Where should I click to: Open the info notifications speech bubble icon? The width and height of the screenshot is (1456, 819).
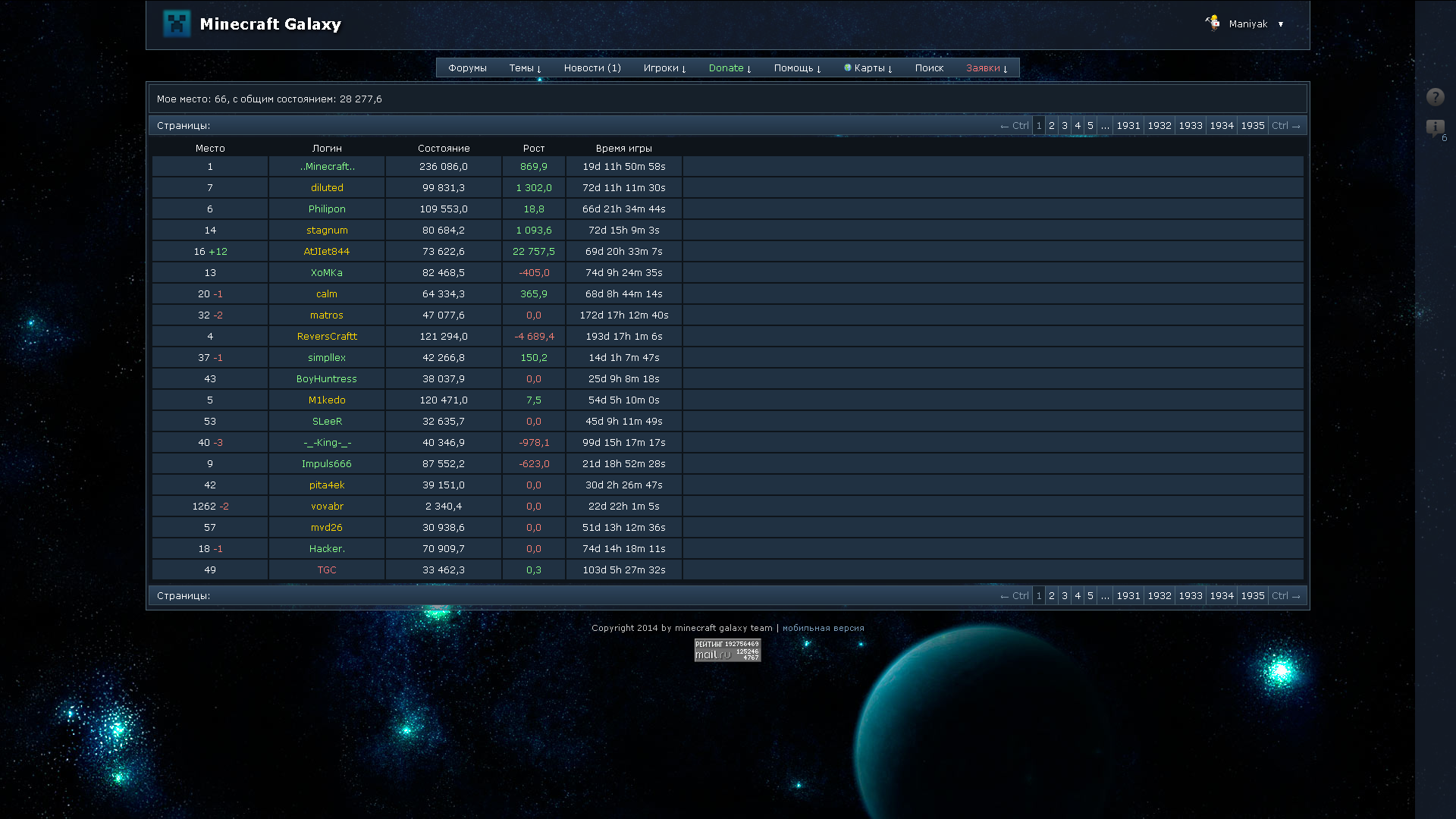[x=1435, y=127]
